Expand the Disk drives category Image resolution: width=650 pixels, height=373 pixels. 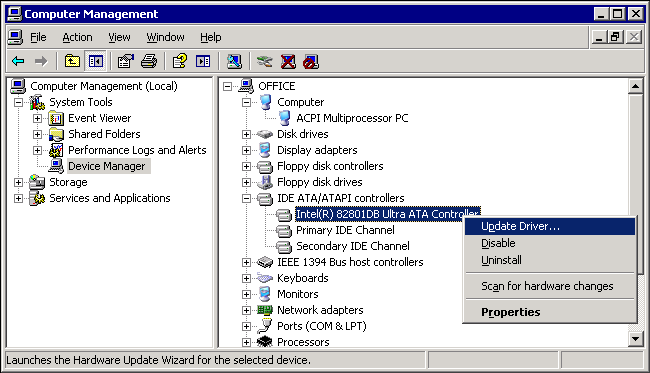click(246, 134)
